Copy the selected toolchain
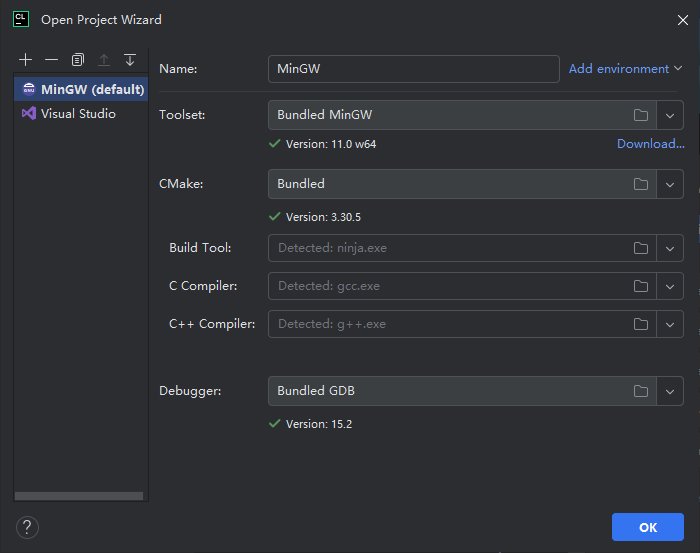 tap(78, 60)
